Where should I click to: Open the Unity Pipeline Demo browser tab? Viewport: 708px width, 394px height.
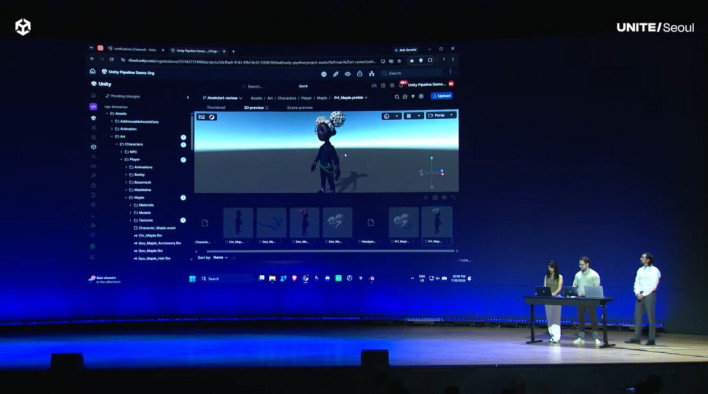tap(197, 51)
